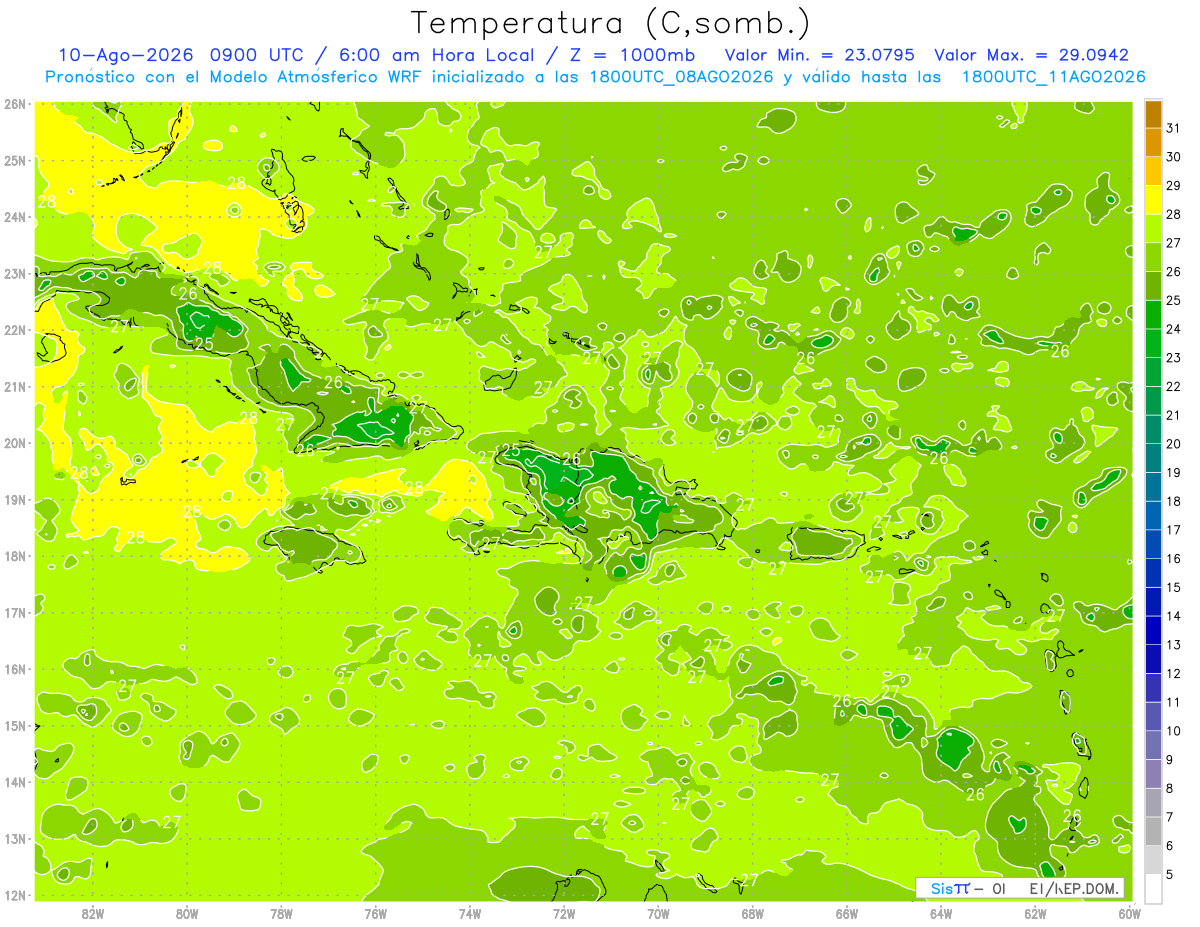Click the SisTT-OI EI/REP.DOM. logo box
This screenshot has width=1200, height=927.
point(1020,888)
